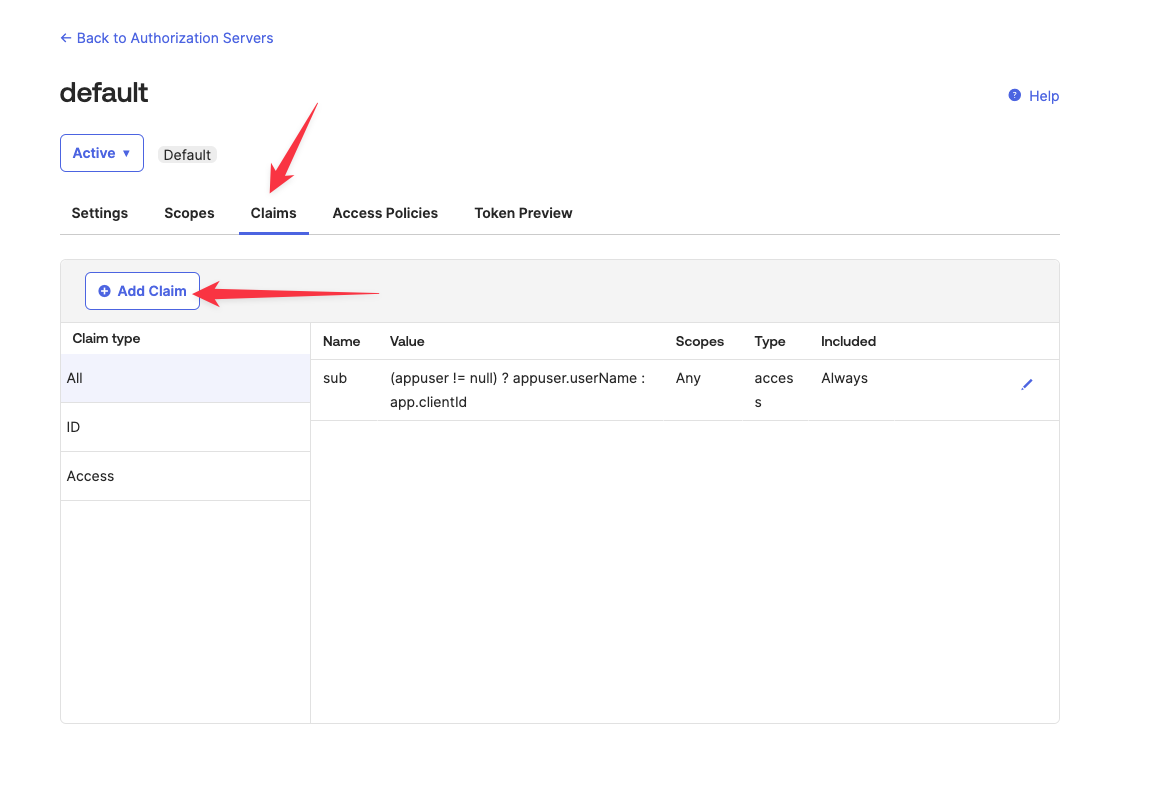Screen dimensions: 1158x808
Task: Click the back arrow icon at top left
Action: (x=66, y=38)
